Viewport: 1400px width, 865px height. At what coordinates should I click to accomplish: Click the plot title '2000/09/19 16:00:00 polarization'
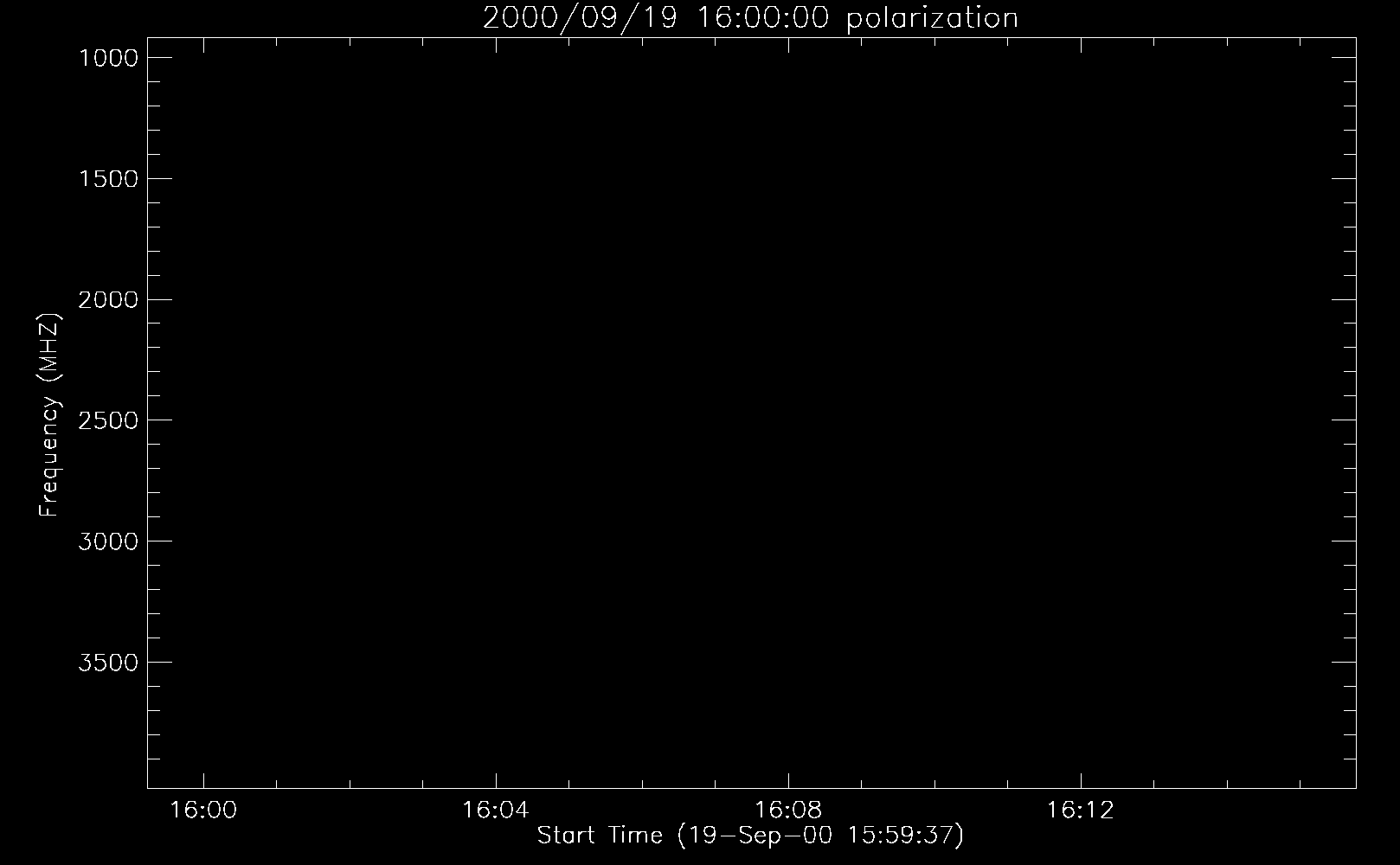coord(750,18)
